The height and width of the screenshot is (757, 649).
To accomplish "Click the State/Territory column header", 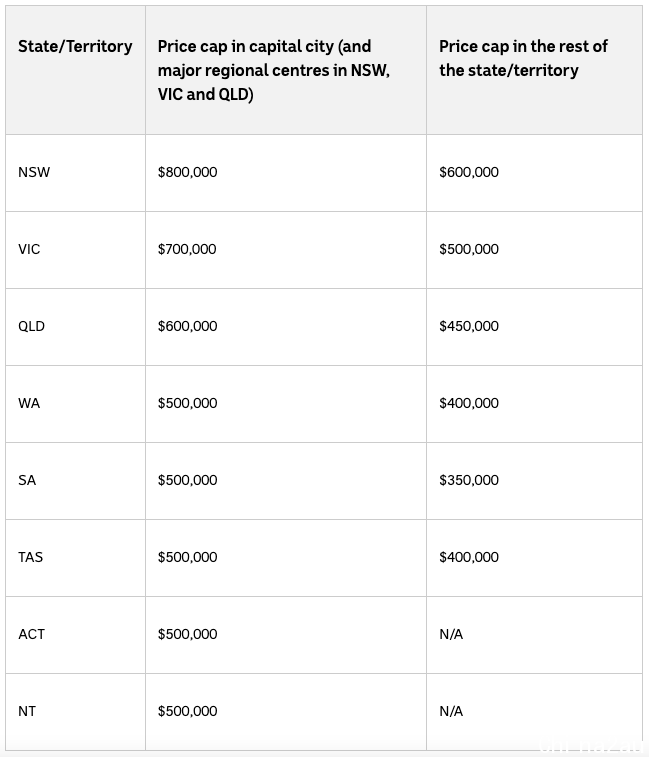I will click(x=75, y=46).
